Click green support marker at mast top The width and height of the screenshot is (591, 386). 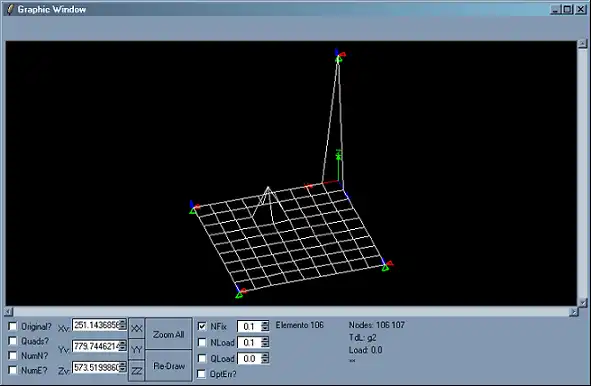tap(339, 59)
